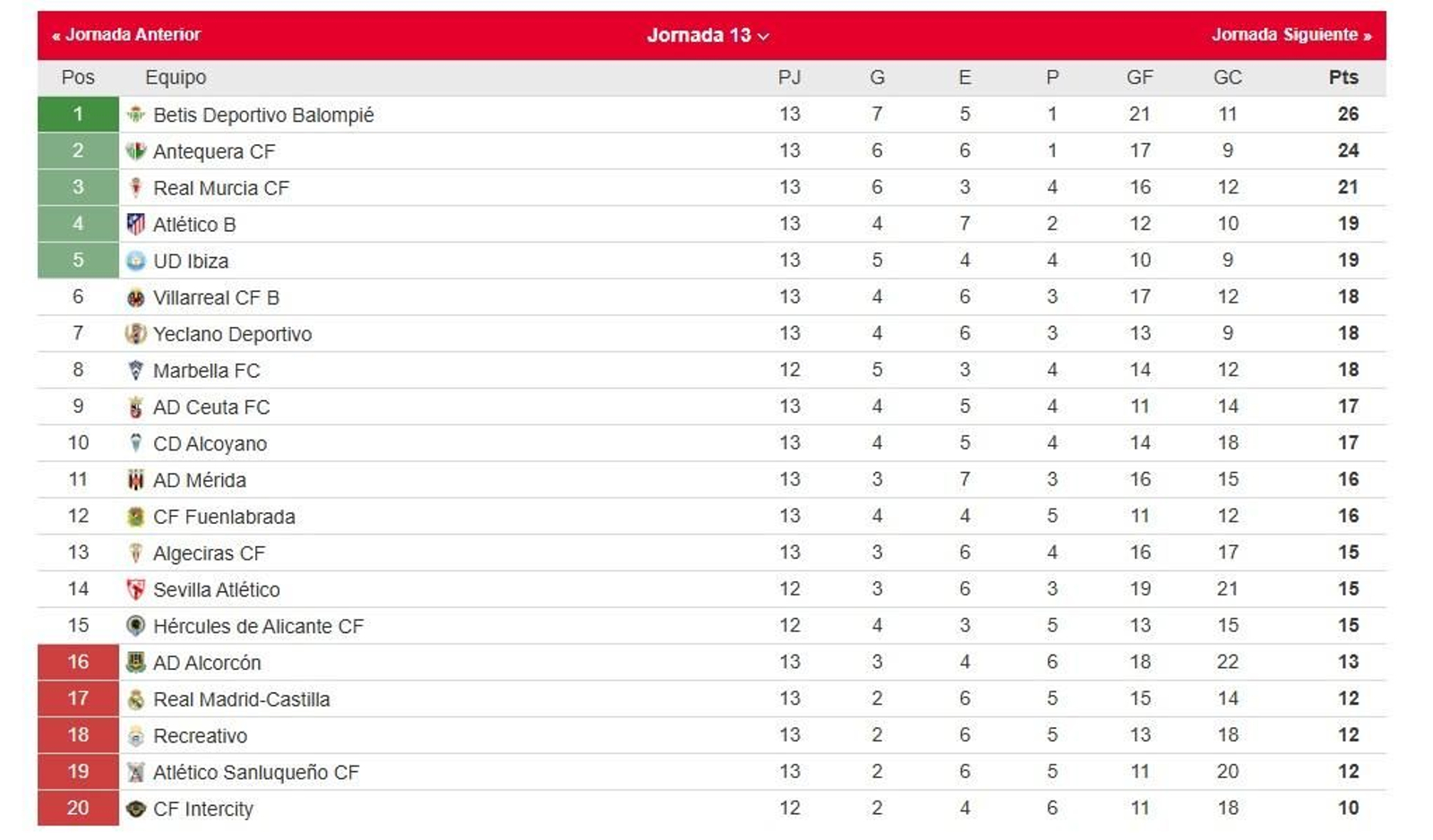1433x840 pixels.
Task: Click the Betis Deportivo Balompié crest icon
Action: pos(135,115)
